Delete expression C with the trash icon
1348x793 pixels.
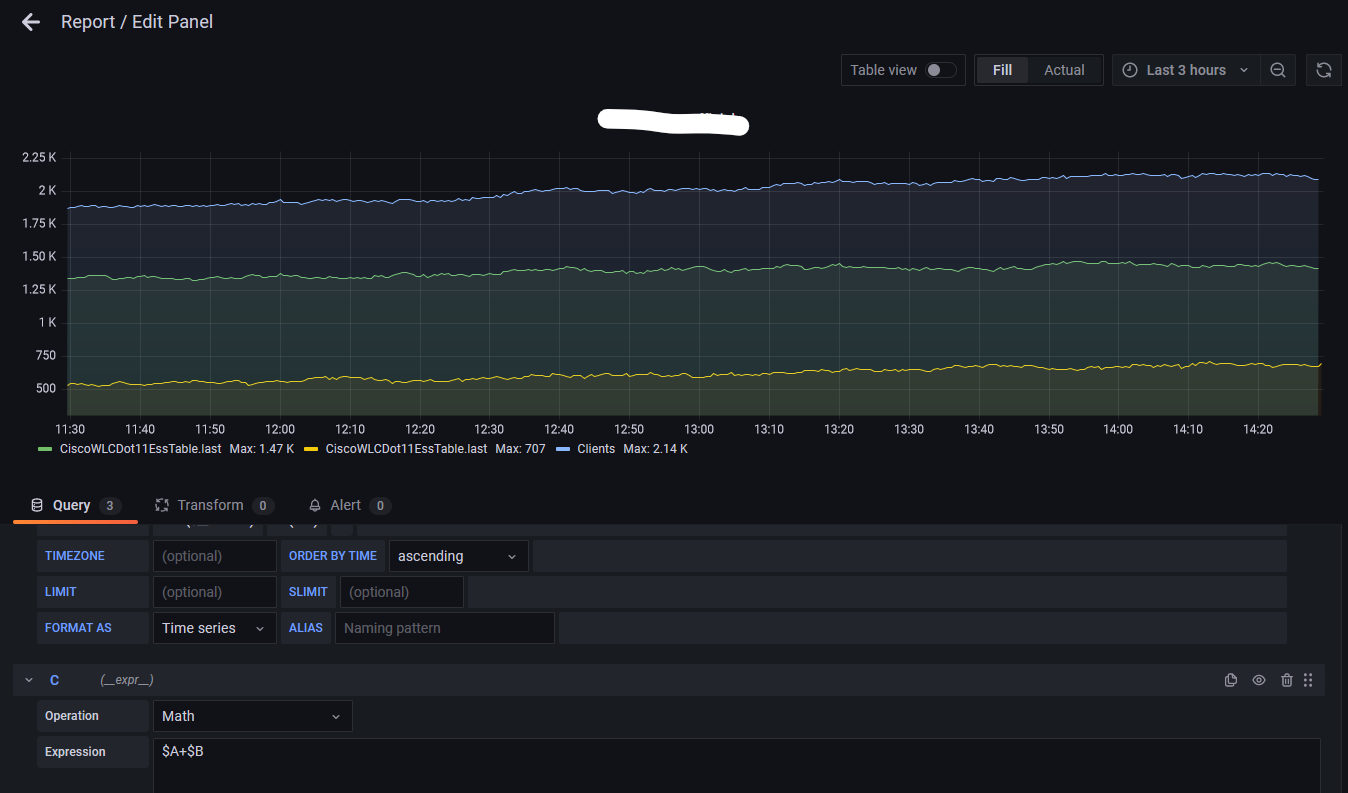pos(1287,679)
